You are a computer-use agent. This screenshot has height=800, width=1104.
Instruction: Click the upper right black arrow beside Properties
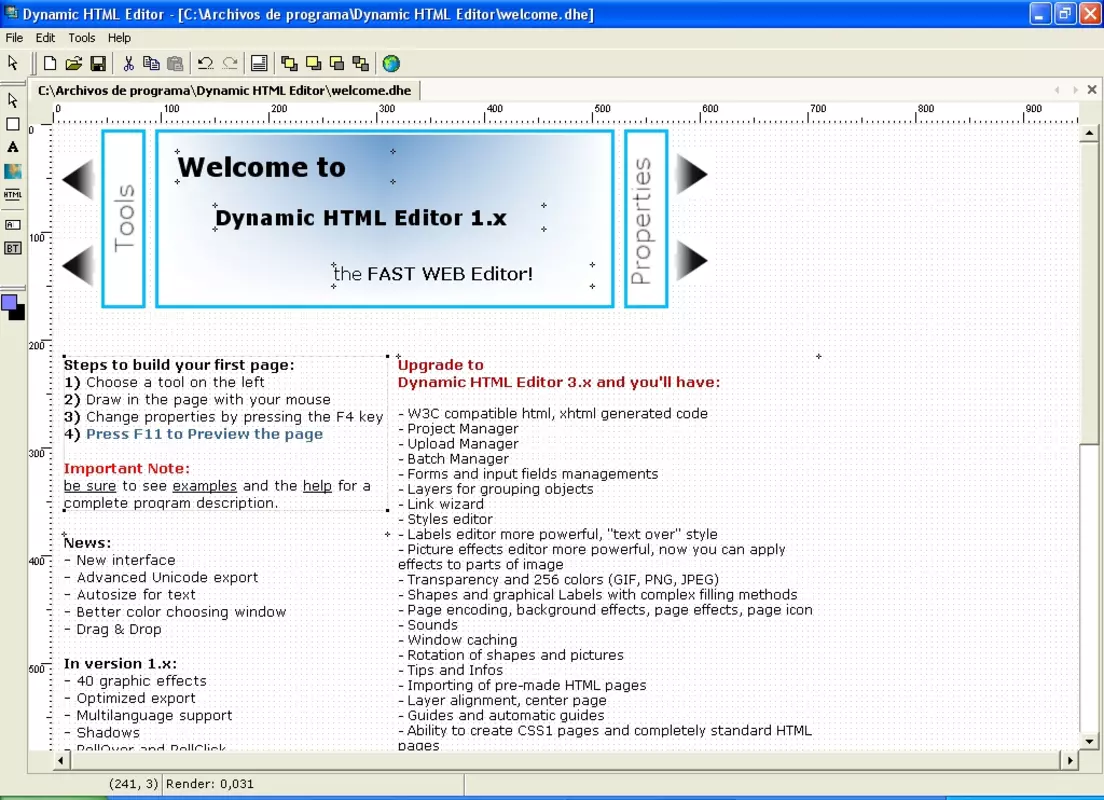point(692,174)
